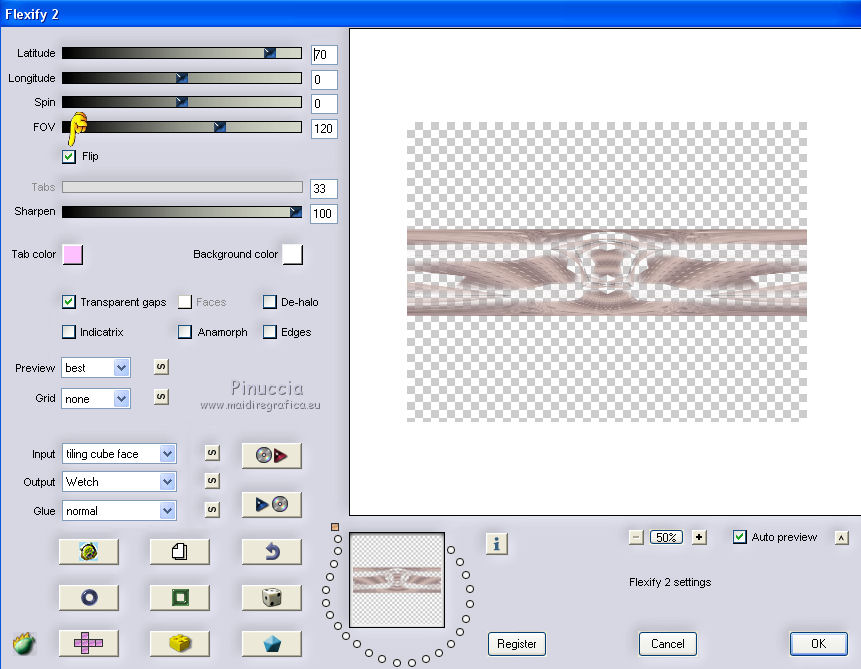Click the Latitude value field

[x=324, y=54]
